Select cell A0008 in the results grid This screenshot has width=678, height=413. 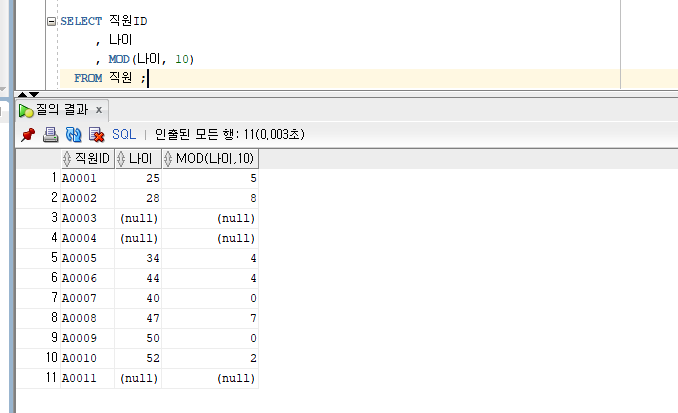(x=87, y=318)
